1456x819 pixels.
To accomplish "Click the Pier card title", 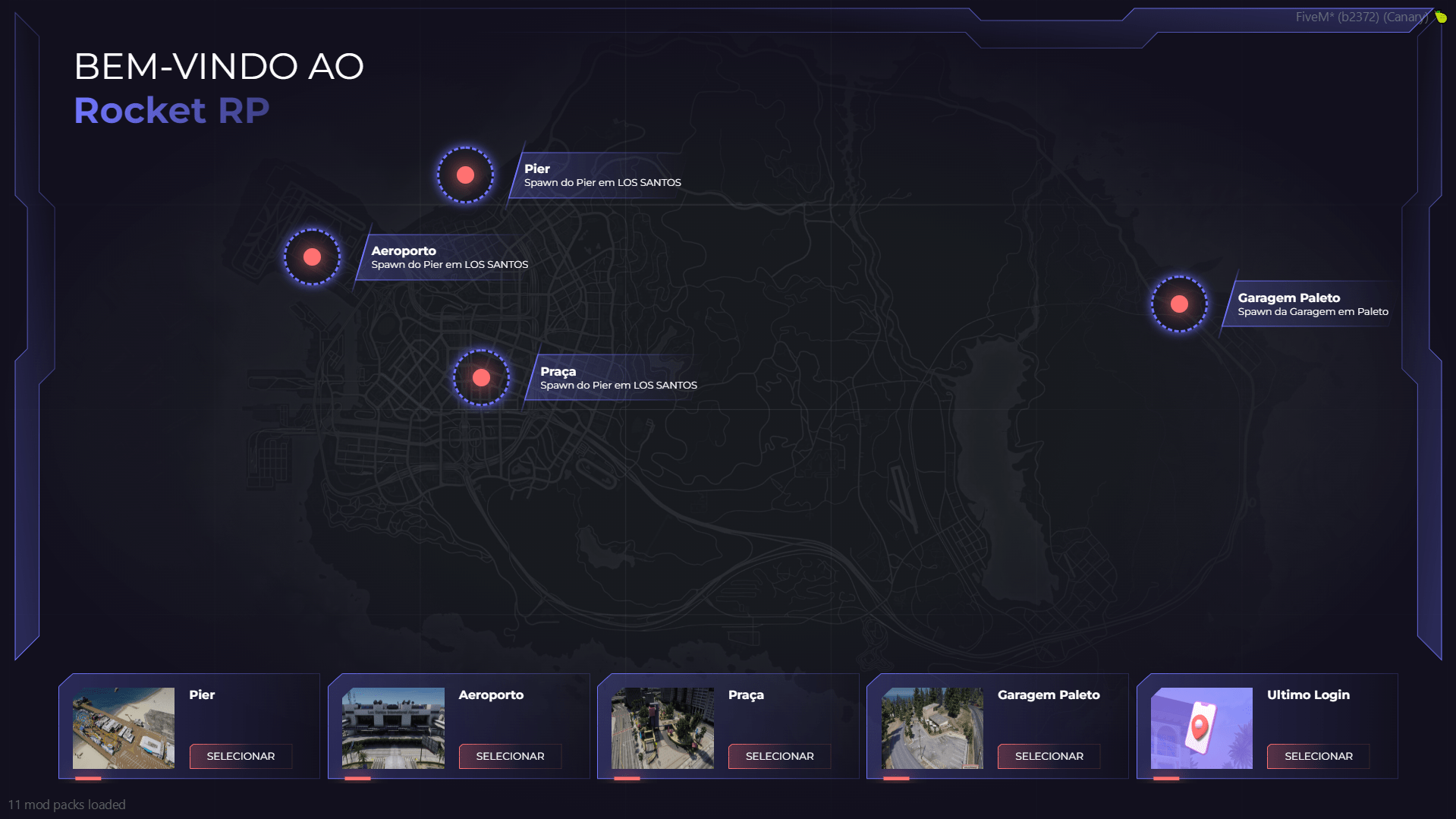I will click(x=202, y=695).
